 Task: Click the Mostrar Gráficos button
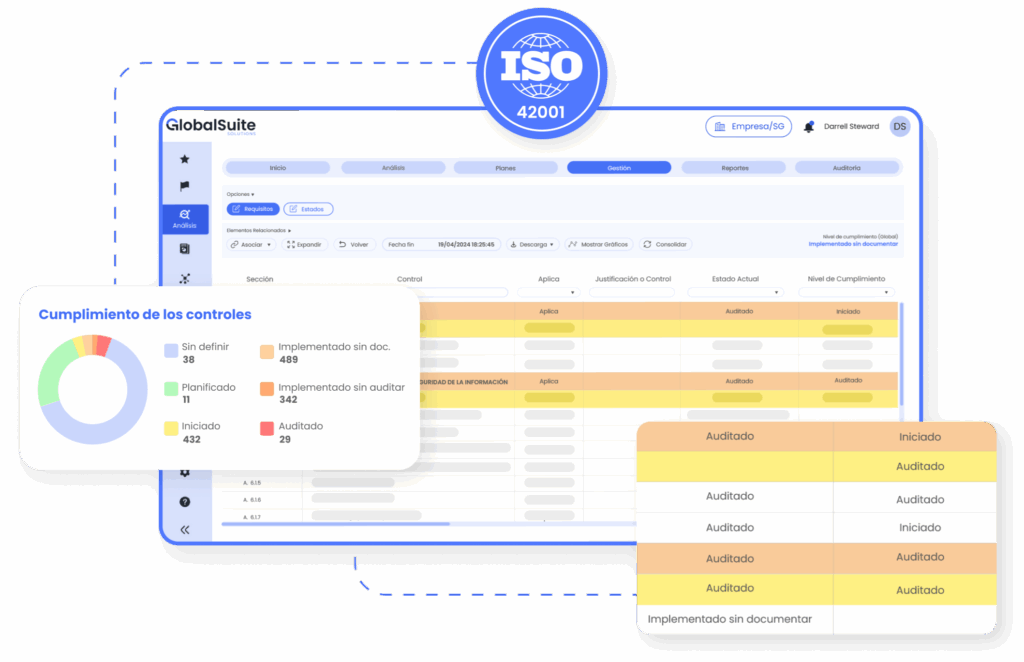pyautogui.click(x=598, y=244)
